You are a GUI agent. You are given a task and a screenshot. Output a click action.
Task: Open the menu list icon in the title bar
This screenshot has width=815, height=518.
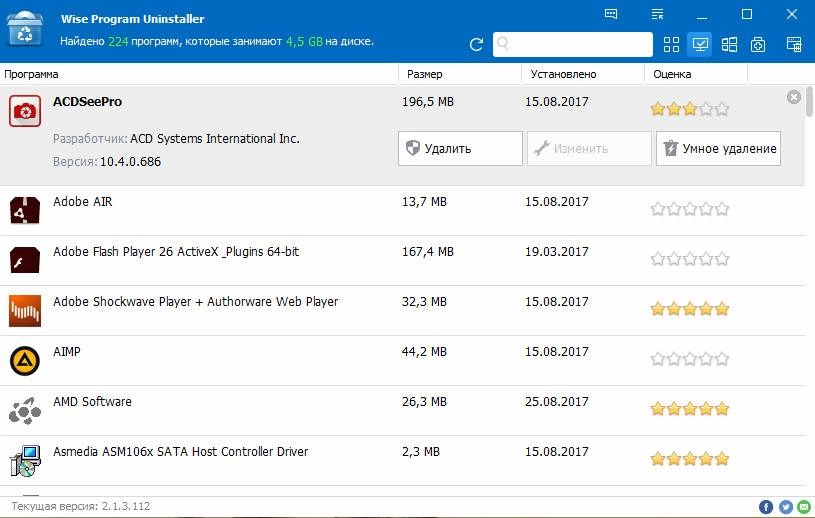(x=657, y=14)
